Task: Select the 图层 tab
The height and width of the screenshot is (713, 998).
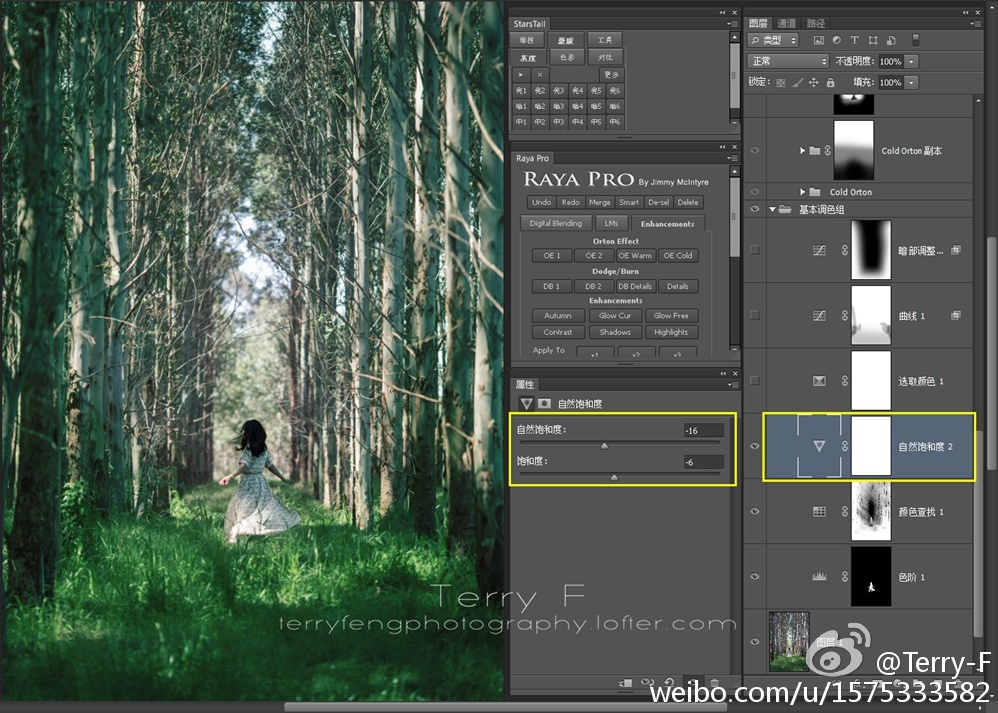Action: tap(758, 24)
